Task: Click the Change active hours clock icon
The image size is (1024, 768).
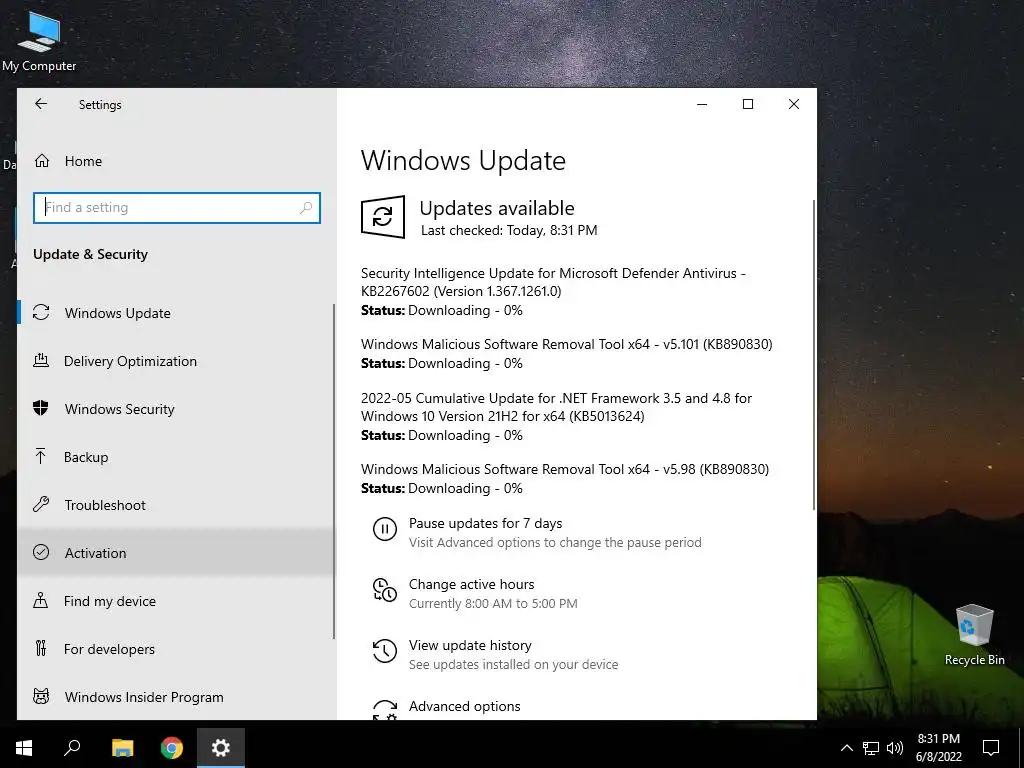Action: tap(385, 590)
